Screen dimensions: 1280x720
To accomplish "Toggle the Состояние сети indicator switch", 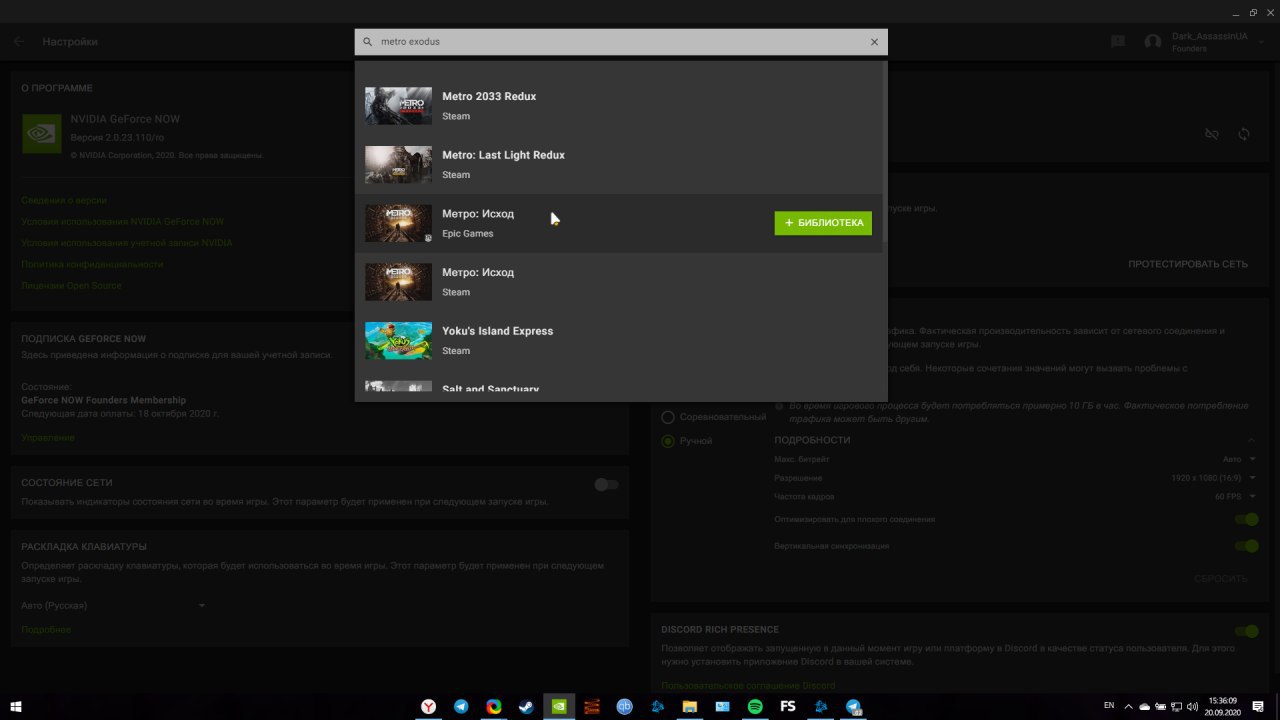I will tap(606, 485).
